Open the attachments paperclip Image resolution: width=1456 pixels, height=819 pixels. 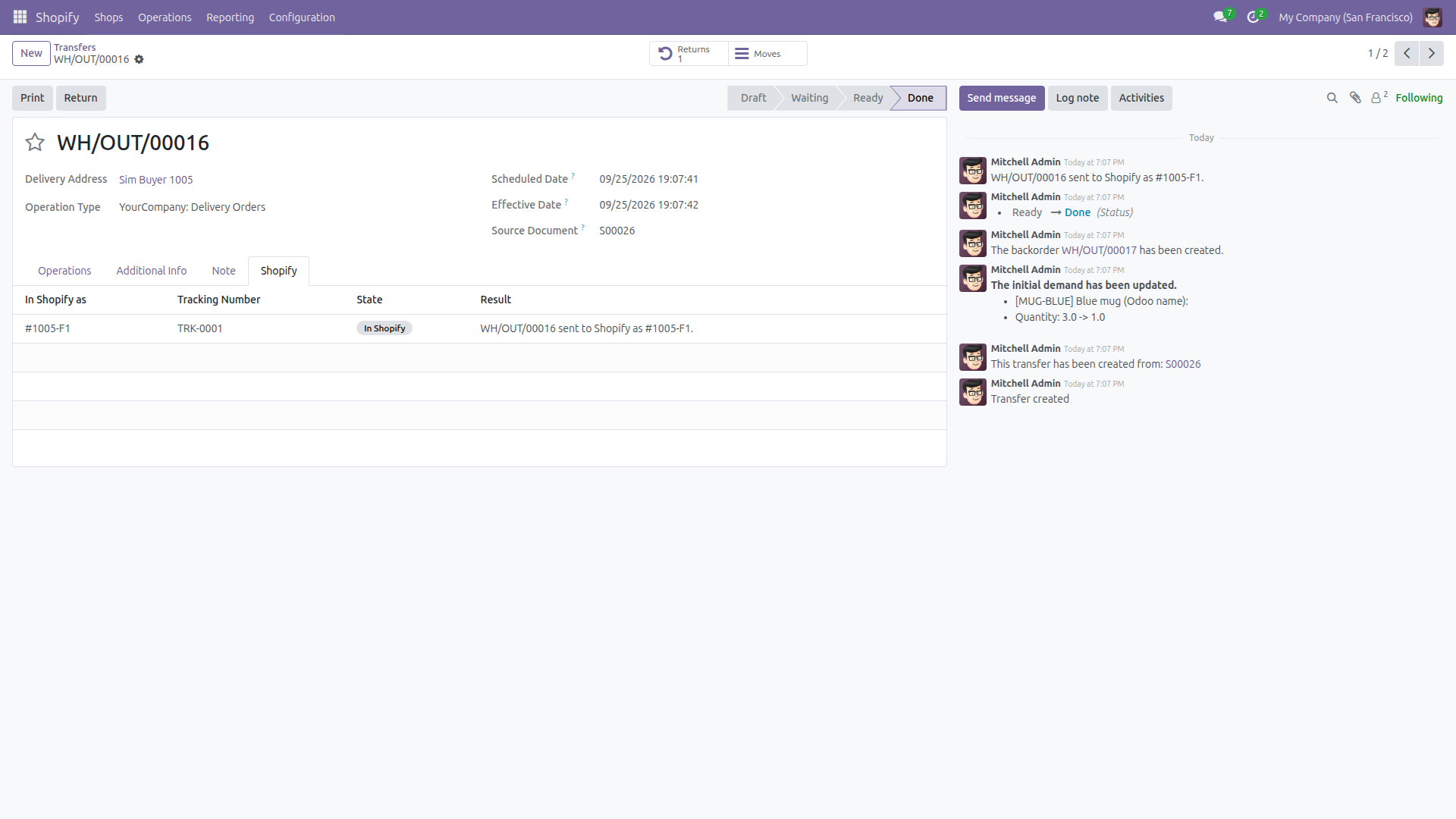coord(1355,98)
